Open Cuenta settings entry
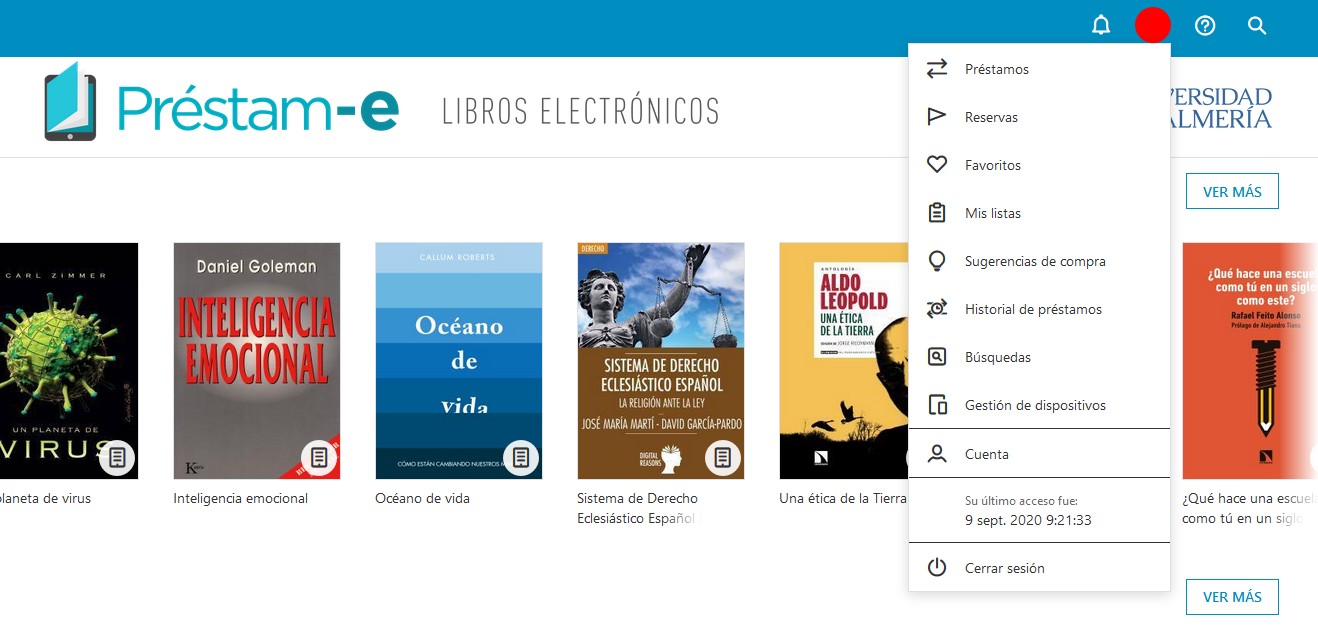The image size is (1318, 627). (x=1039, y=454)
